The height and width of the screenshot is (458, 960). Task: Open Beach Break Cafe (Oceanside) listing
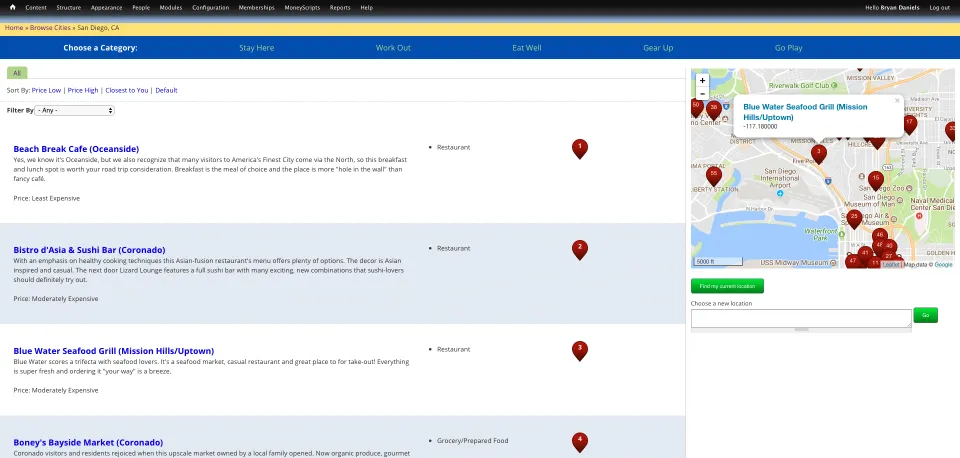pyautogui.click(x=76, y=149)
